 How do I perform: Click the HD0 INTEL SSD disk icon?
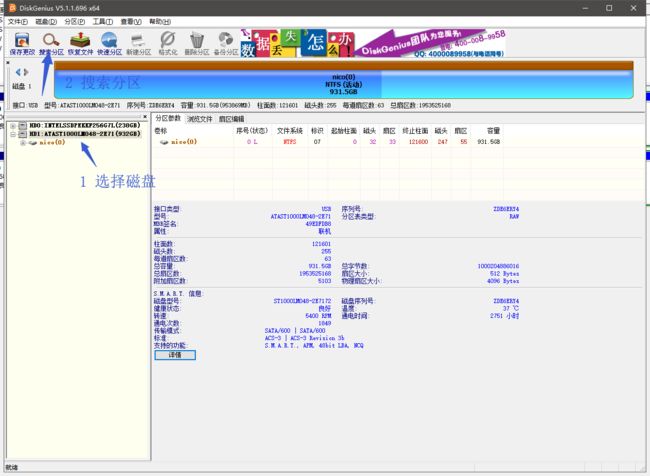pos(22,125)
